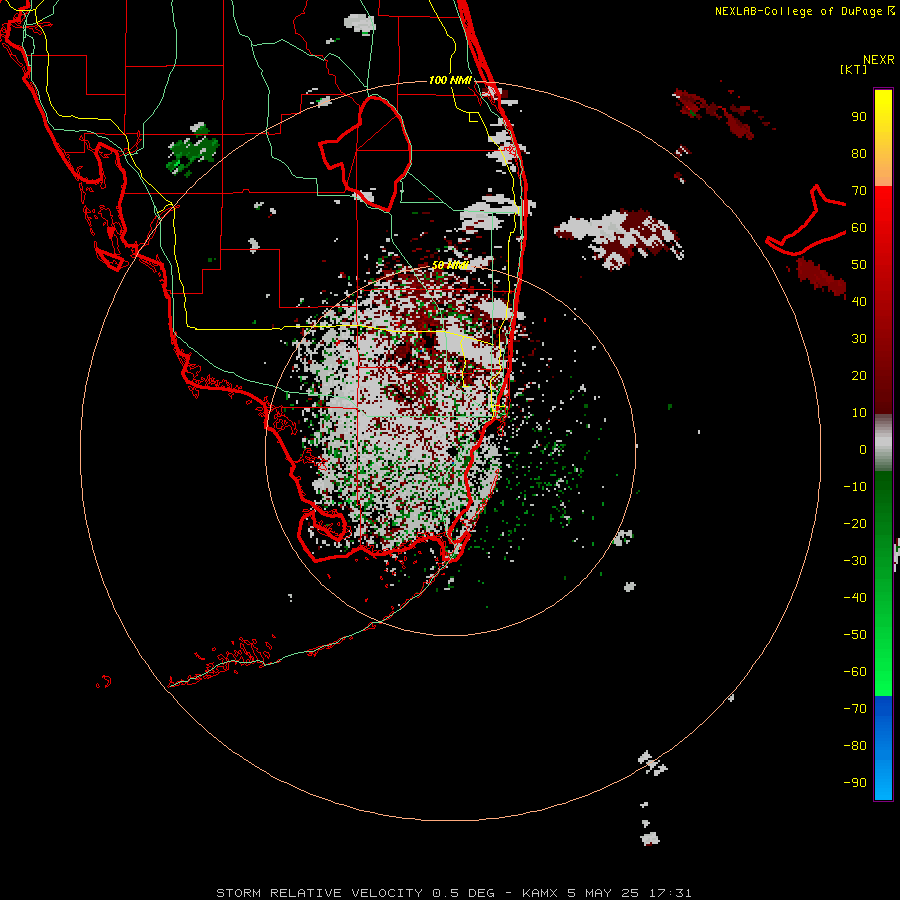Select the positive 80 knot scale value
Viewport: 900px width, 900px height.
pyautogui.click(x=859, y=153)
